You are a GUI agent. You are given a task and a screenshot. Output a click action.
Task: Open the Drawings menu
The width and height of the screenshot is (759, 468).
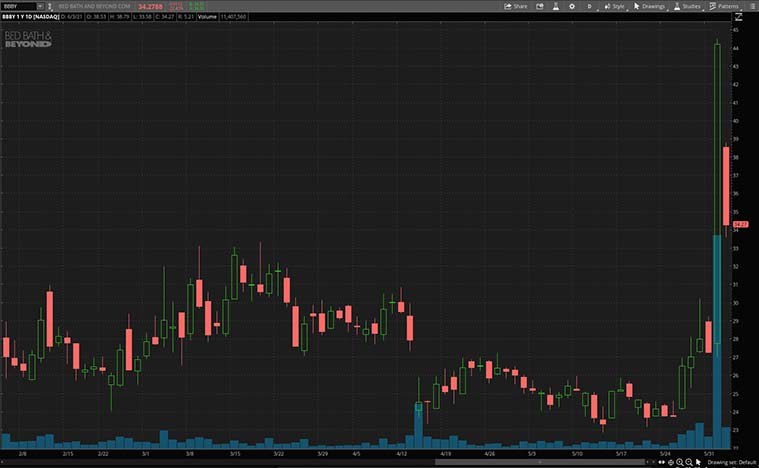649,6
